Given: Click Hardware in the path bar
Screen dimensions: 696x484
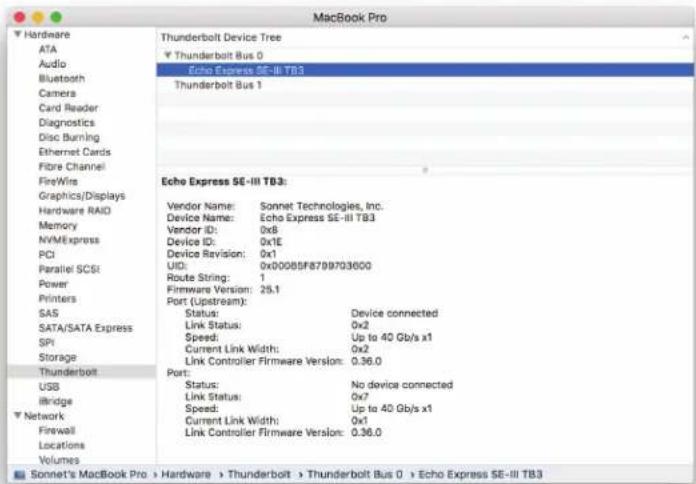Looking at the screenshot, I should click(186, 474).
